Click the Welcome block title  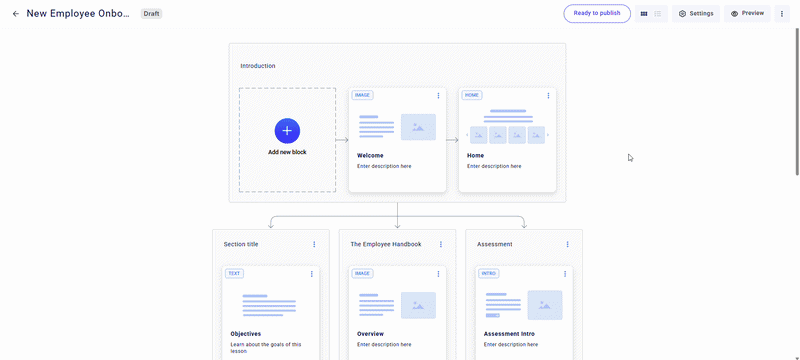point(370,156)
